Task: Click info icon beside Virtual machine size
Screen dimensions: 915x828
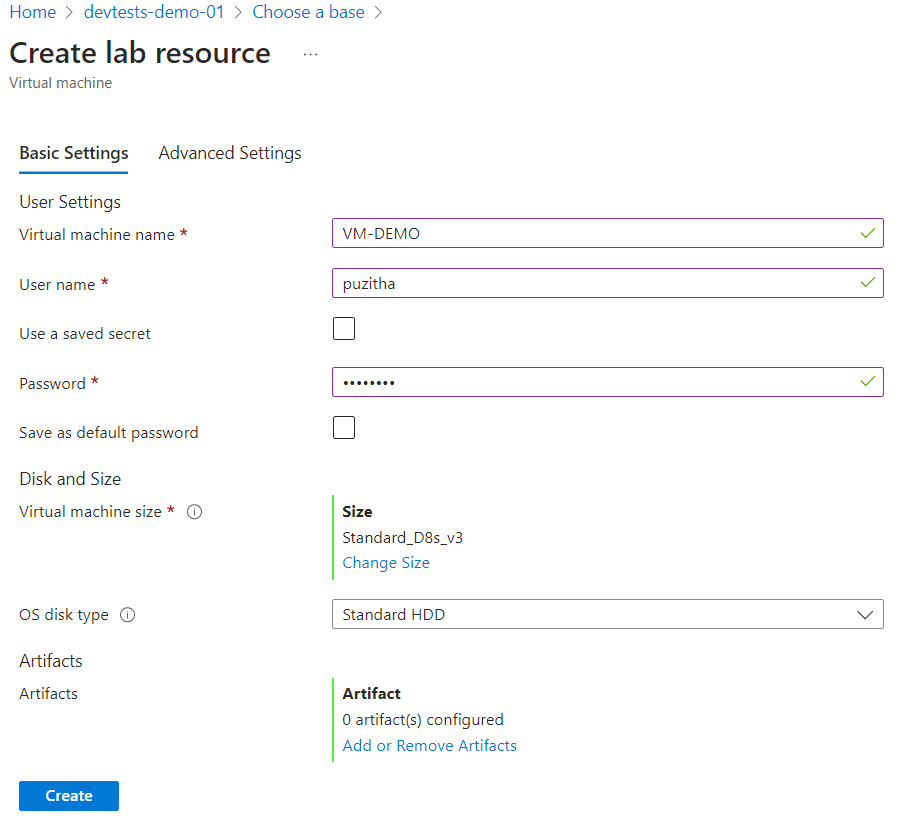Action: [x=195, y=512]
